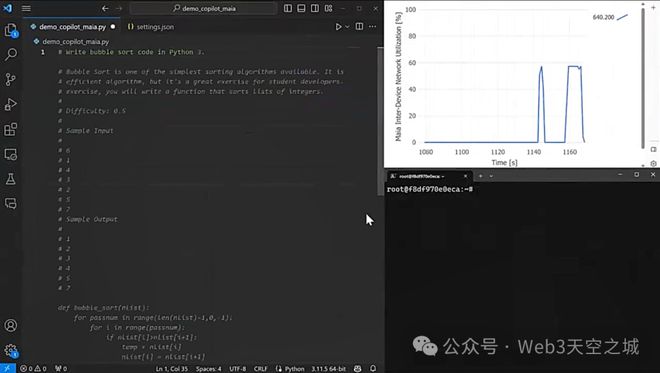Open the Run and Debug view
660x373 pixels.
pyautogui.click(x=11, y=104)
